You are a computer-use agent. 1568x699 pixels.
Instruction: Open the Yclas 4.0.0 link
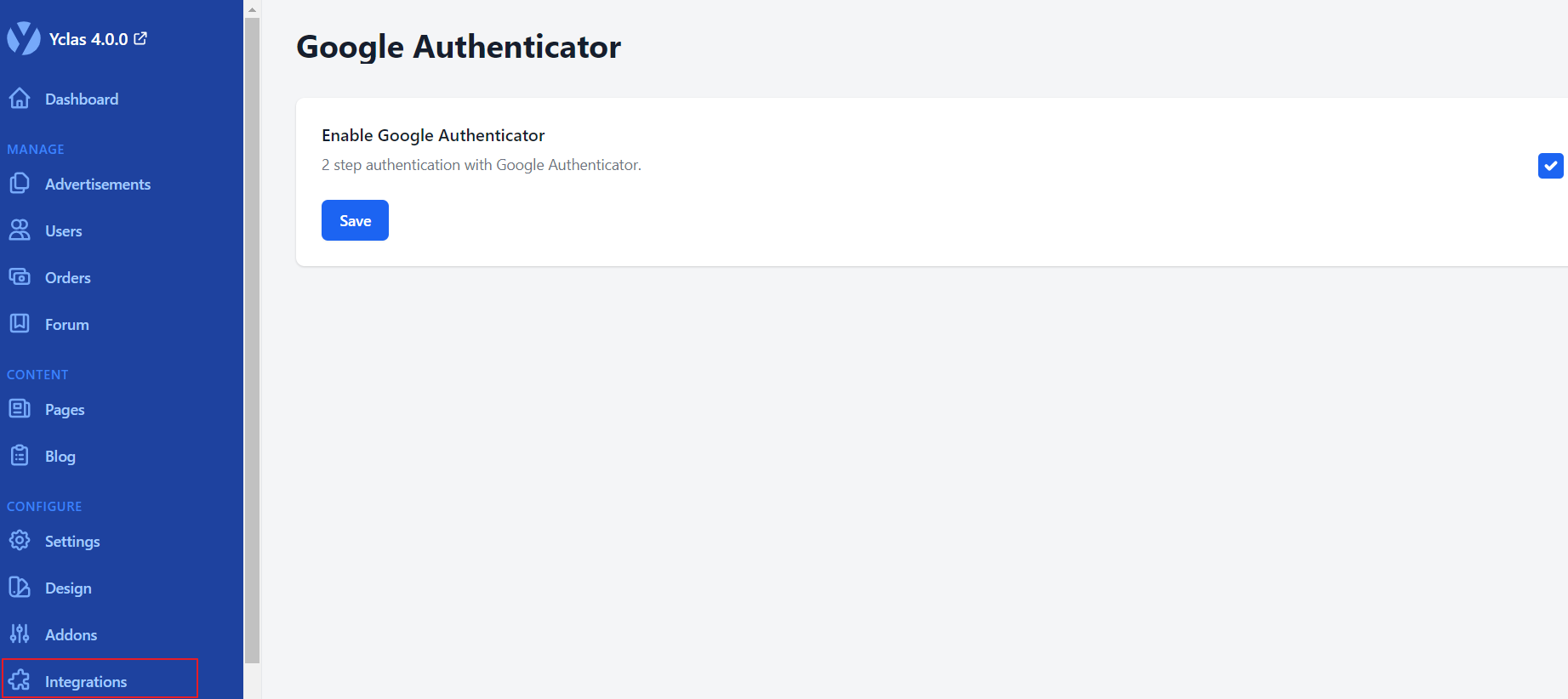coord(88,39)
